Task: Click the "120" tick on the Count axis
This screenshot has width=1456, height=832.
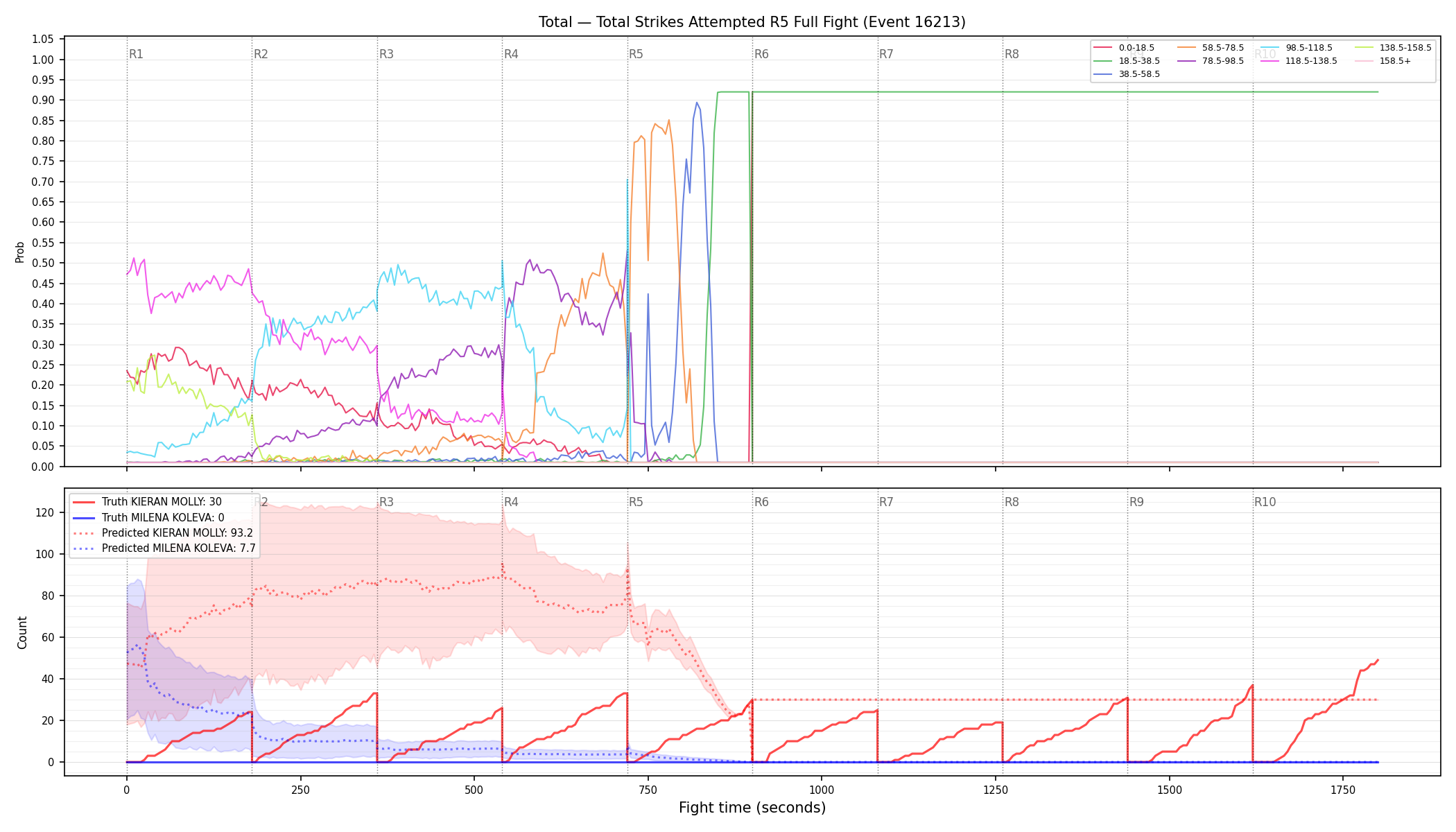Action: [x=46, y=512]
